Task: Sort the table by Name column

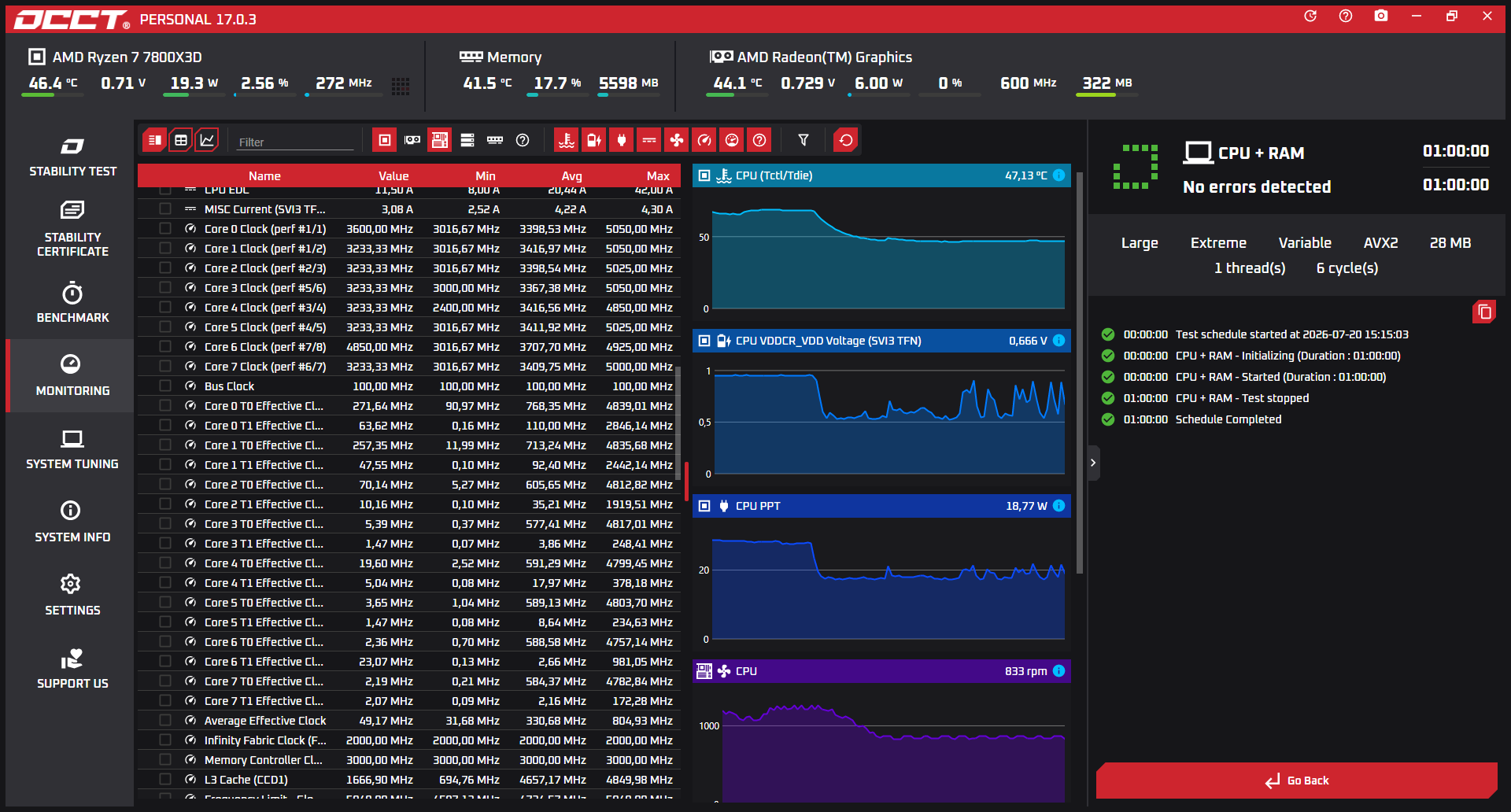Action: (x=264, y=176)
